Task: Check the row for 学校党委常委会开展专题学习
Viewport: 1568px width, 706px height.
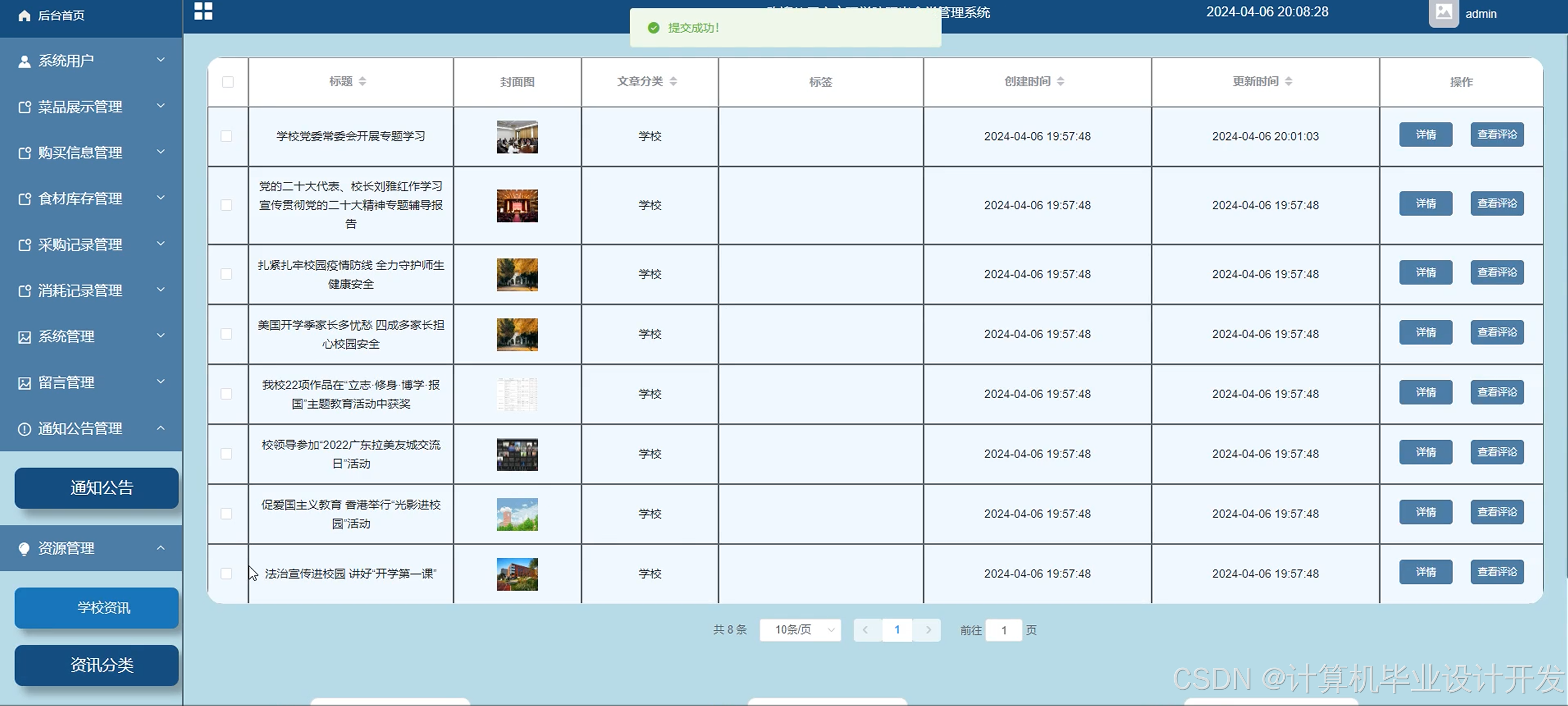Action: pyautogui.click(x=227, y=136)
